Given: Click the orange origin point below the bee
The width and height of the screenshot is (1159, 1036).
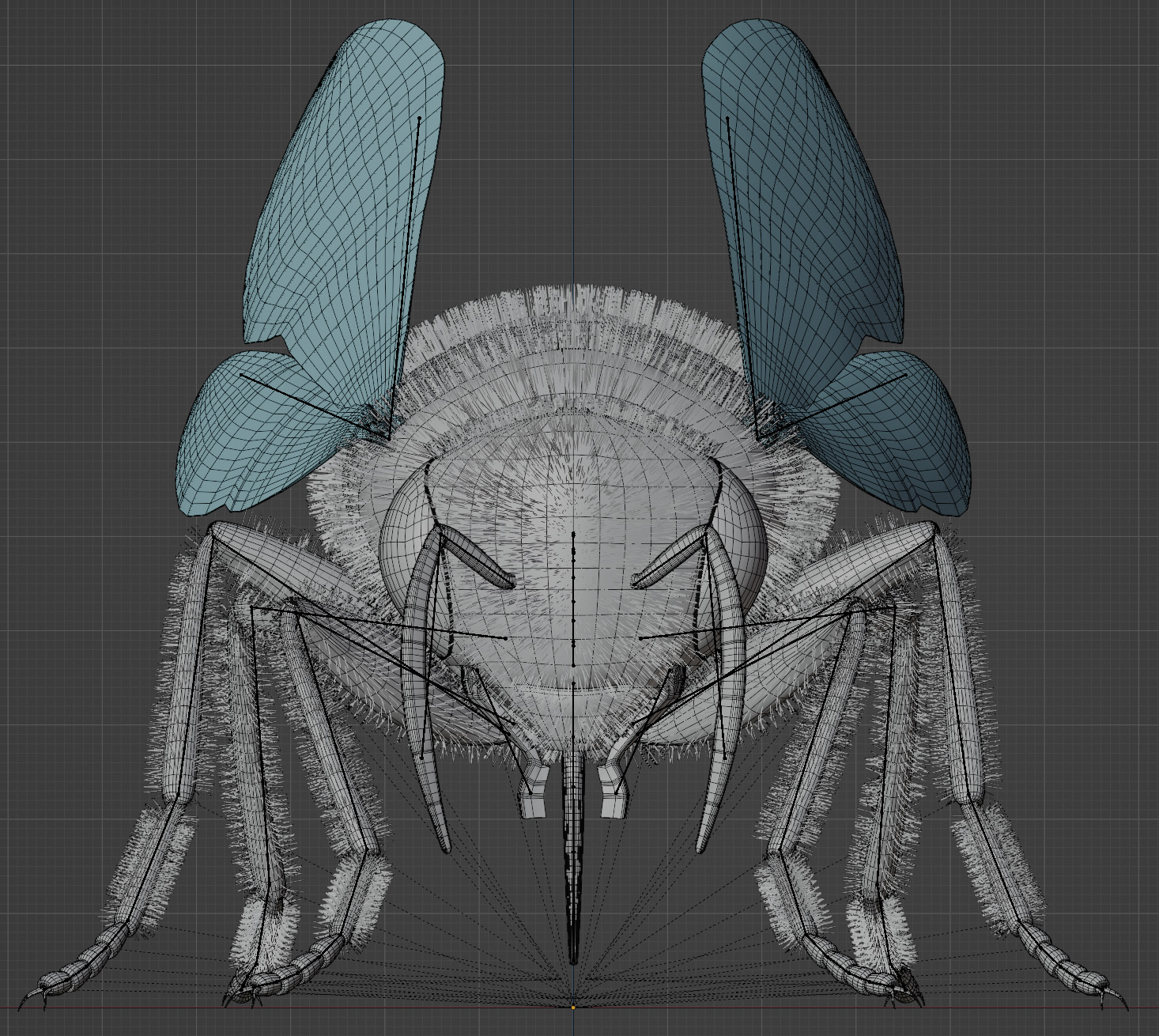Looking at the screenshot, I should 573,1008.
